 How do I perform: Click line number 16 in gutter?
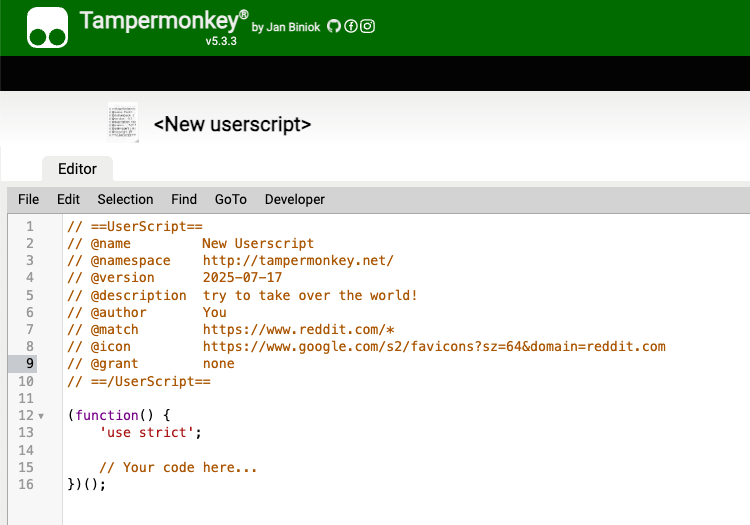pos(26,484)
